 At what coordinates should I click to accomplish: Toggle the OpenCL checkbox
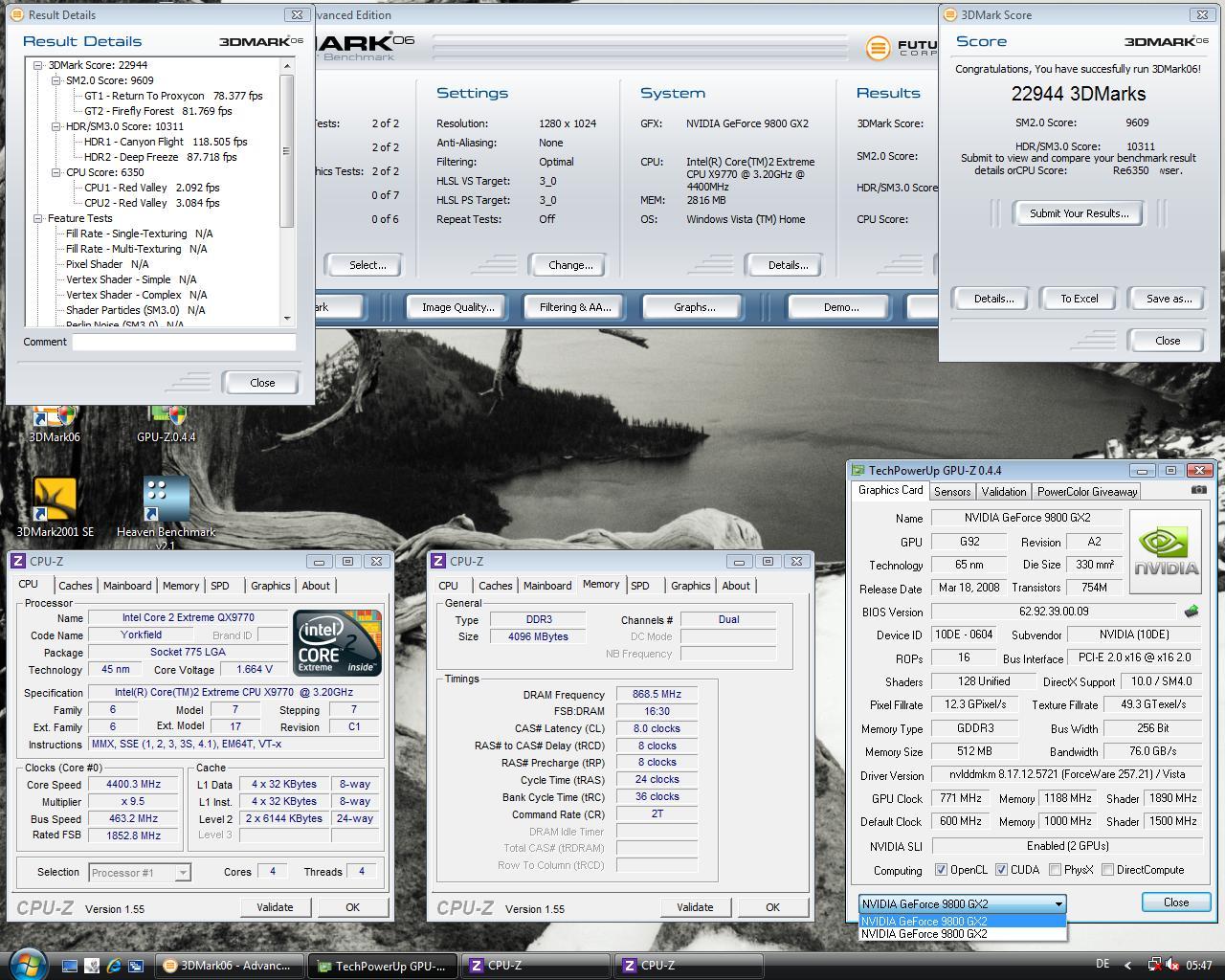click(x=941, y=870)
